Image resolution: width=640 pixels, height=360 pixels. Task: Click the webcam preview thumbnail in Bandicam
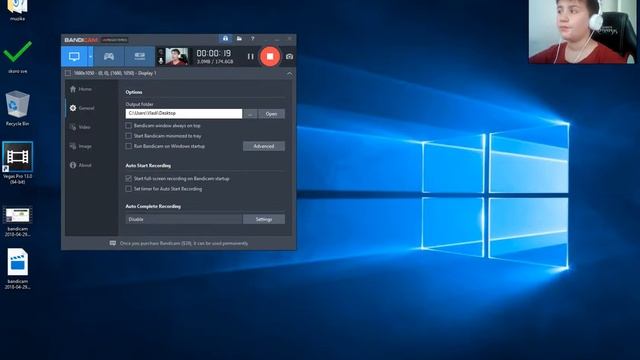177,56
